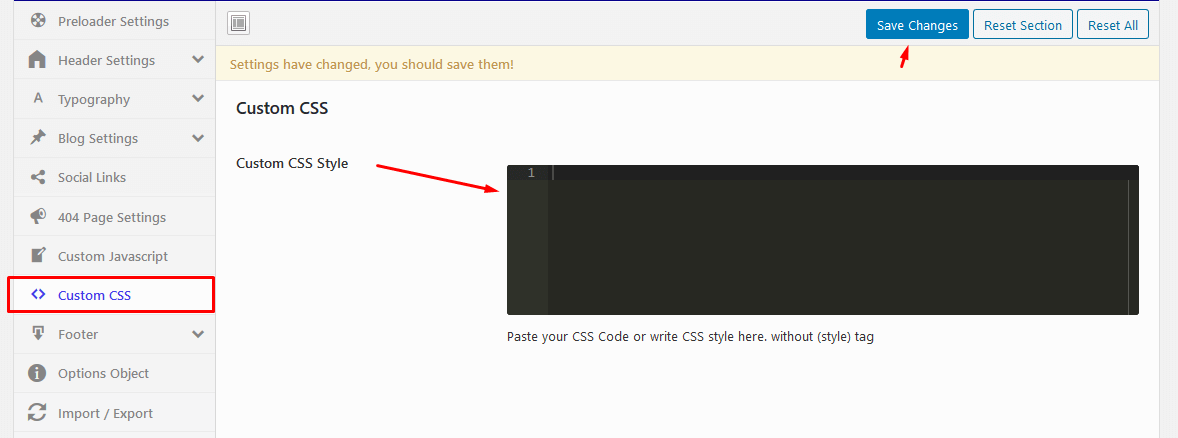Click the 404 Page Settings megaphone icon
Image resolution: width=1178 pixels, height=438 pixels.
[38, 217]
